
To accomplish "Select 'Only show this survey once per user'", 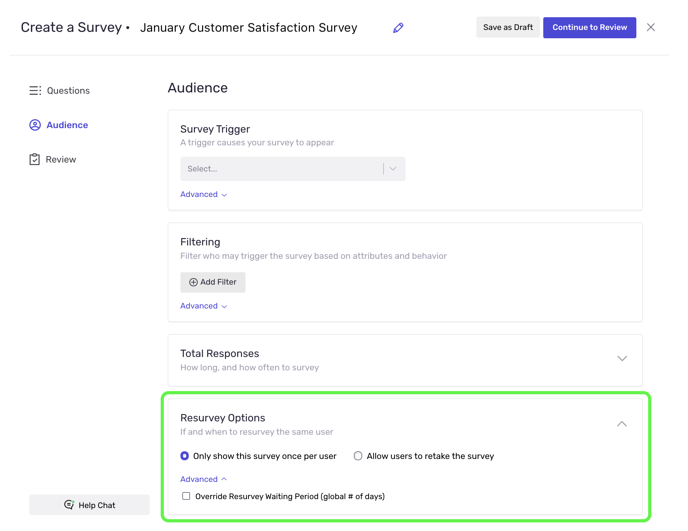I will (x=185, y=456).
